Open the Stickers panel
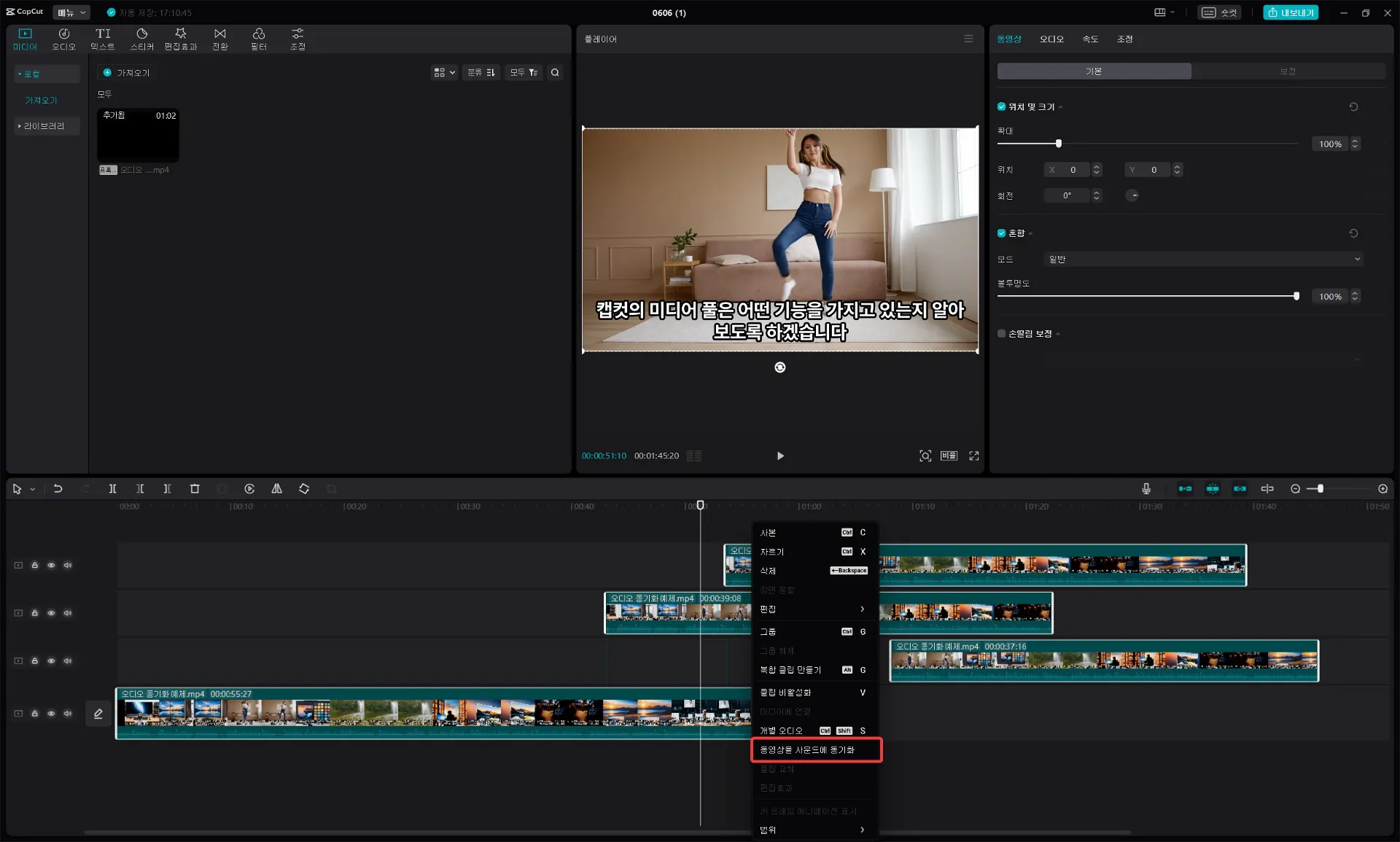This screenshot has height=842, width=1400. pos(141,39)
